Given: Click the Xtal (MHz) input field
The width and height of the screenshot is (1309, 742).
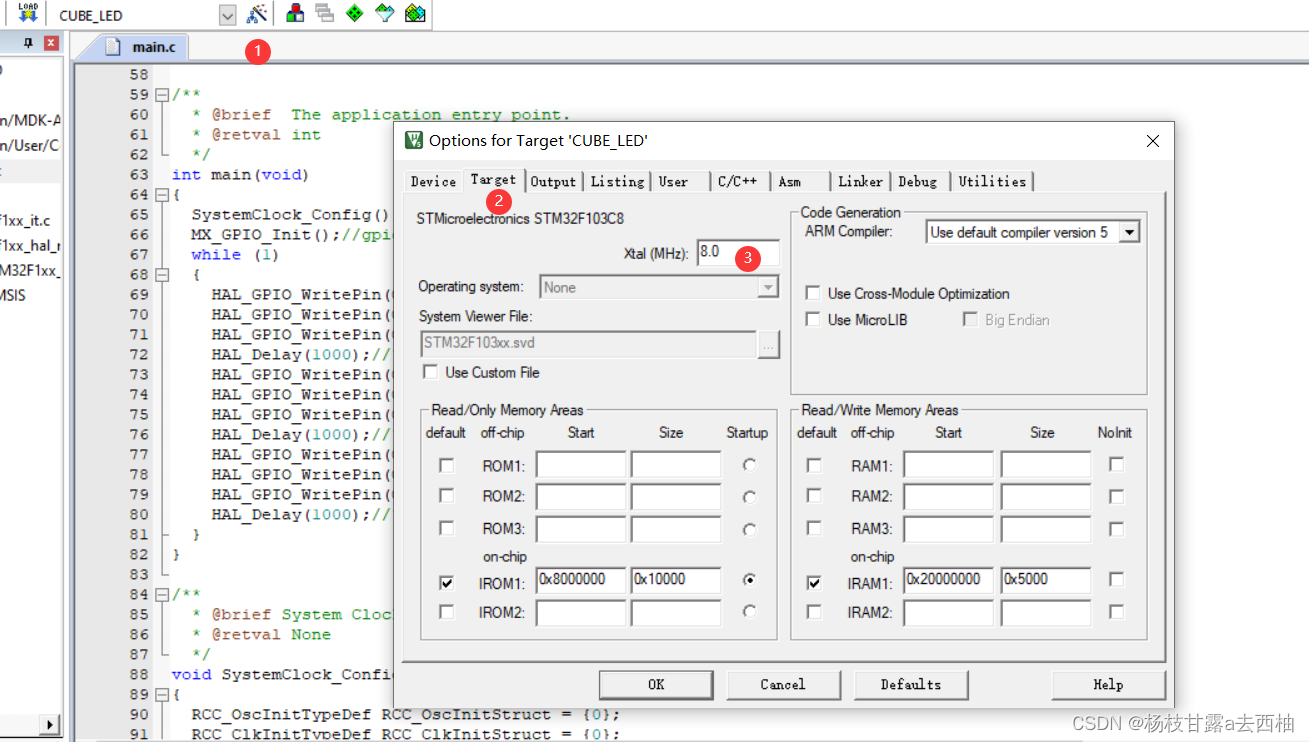Looking at the screenshot, I should pyautogui.click(x=738, y=253).
